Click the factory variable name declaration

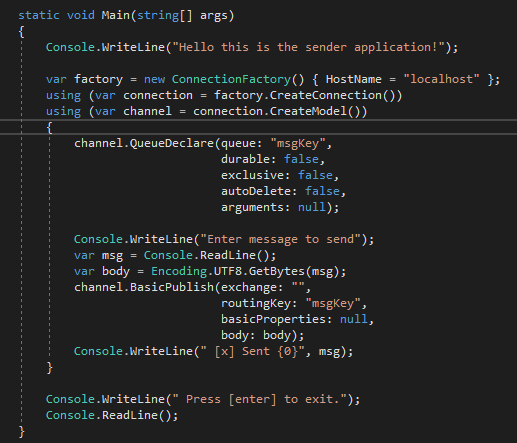coord(98,79)
